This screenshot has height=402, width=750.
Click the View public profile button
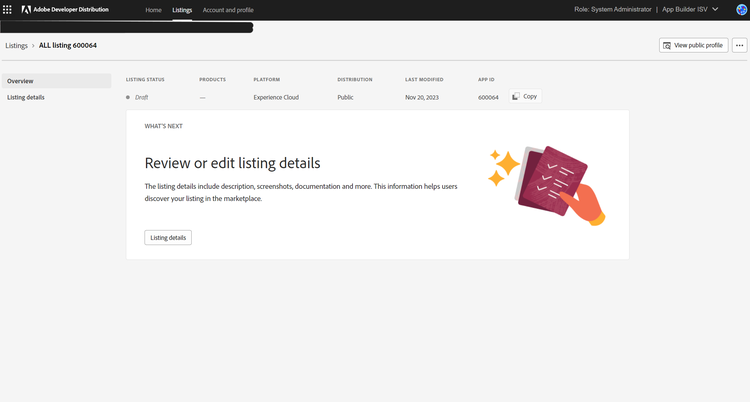click(x=694, y=45)
